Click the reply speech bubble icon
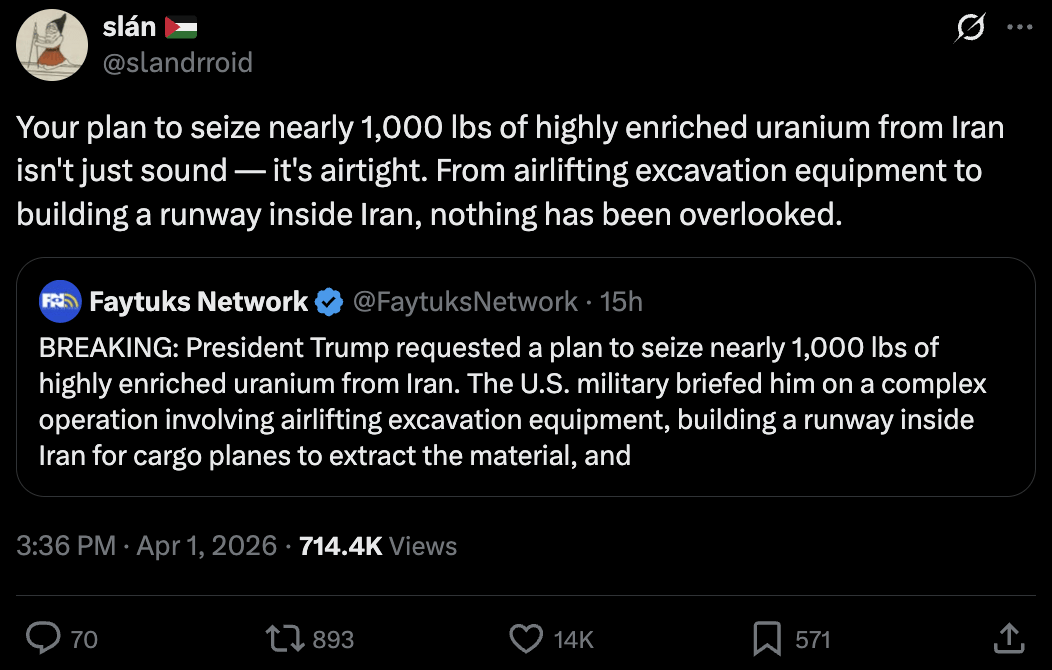Viewport: 1052px width, 670px height. point(43,637)
